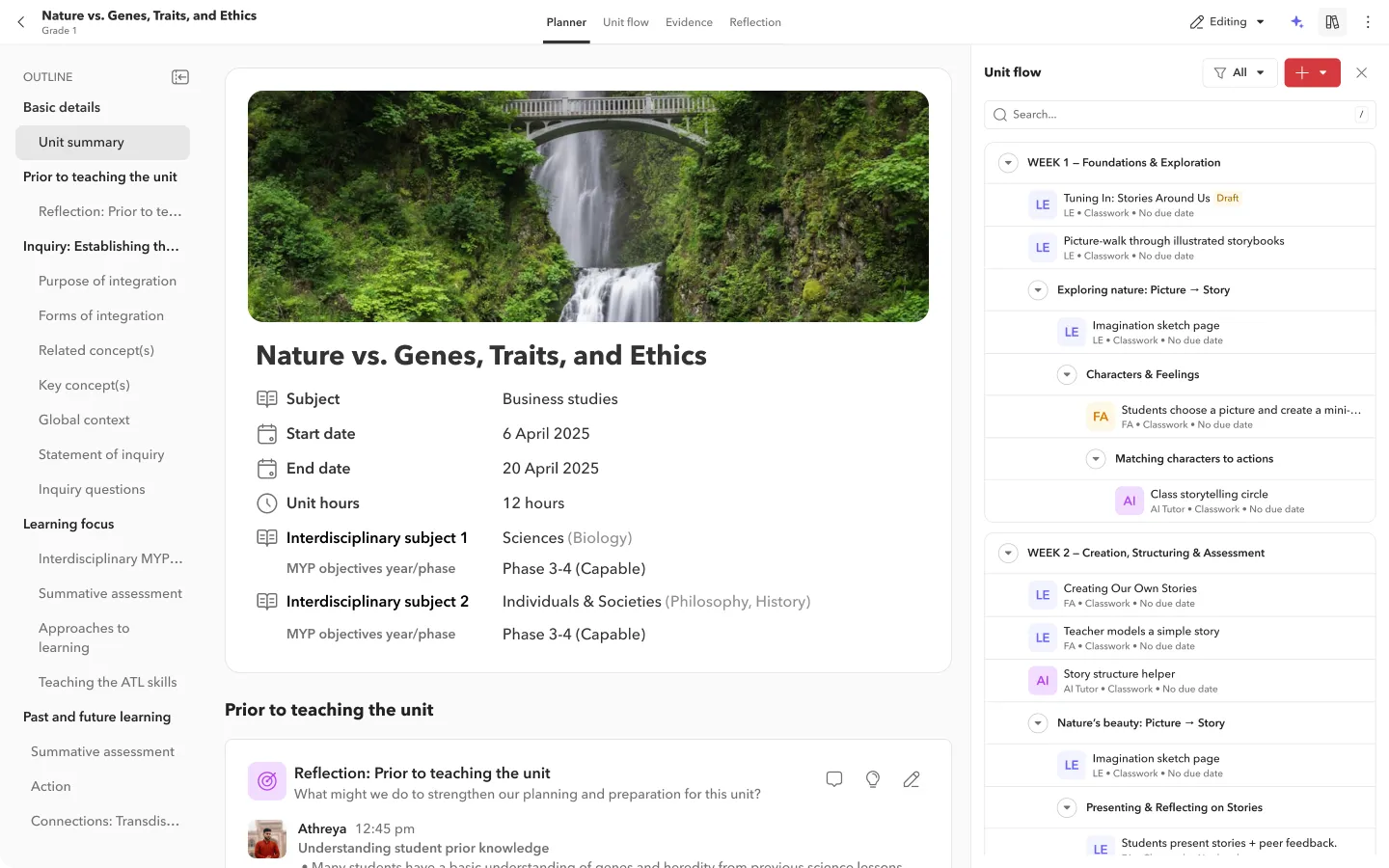The image size is (1389, 868).
Task: Open the Editing mode dropdown
Action: [x=1227, y=22]
